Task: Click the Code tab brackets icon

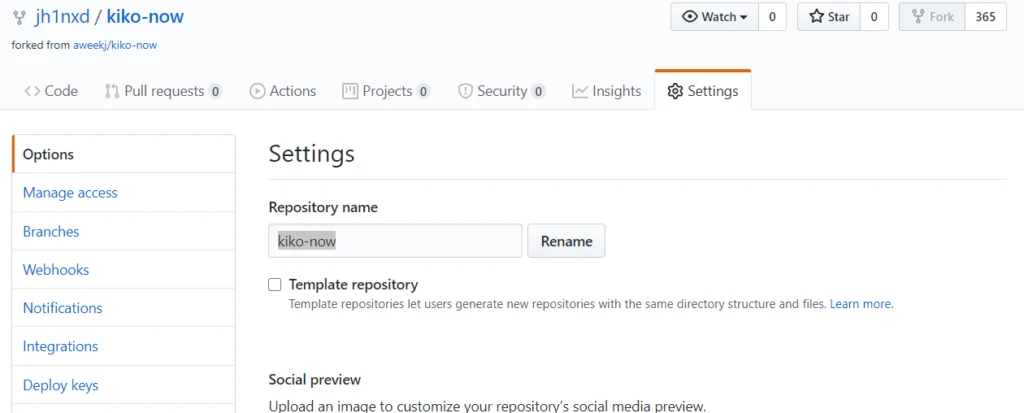Action: click(x=32, y=91)
